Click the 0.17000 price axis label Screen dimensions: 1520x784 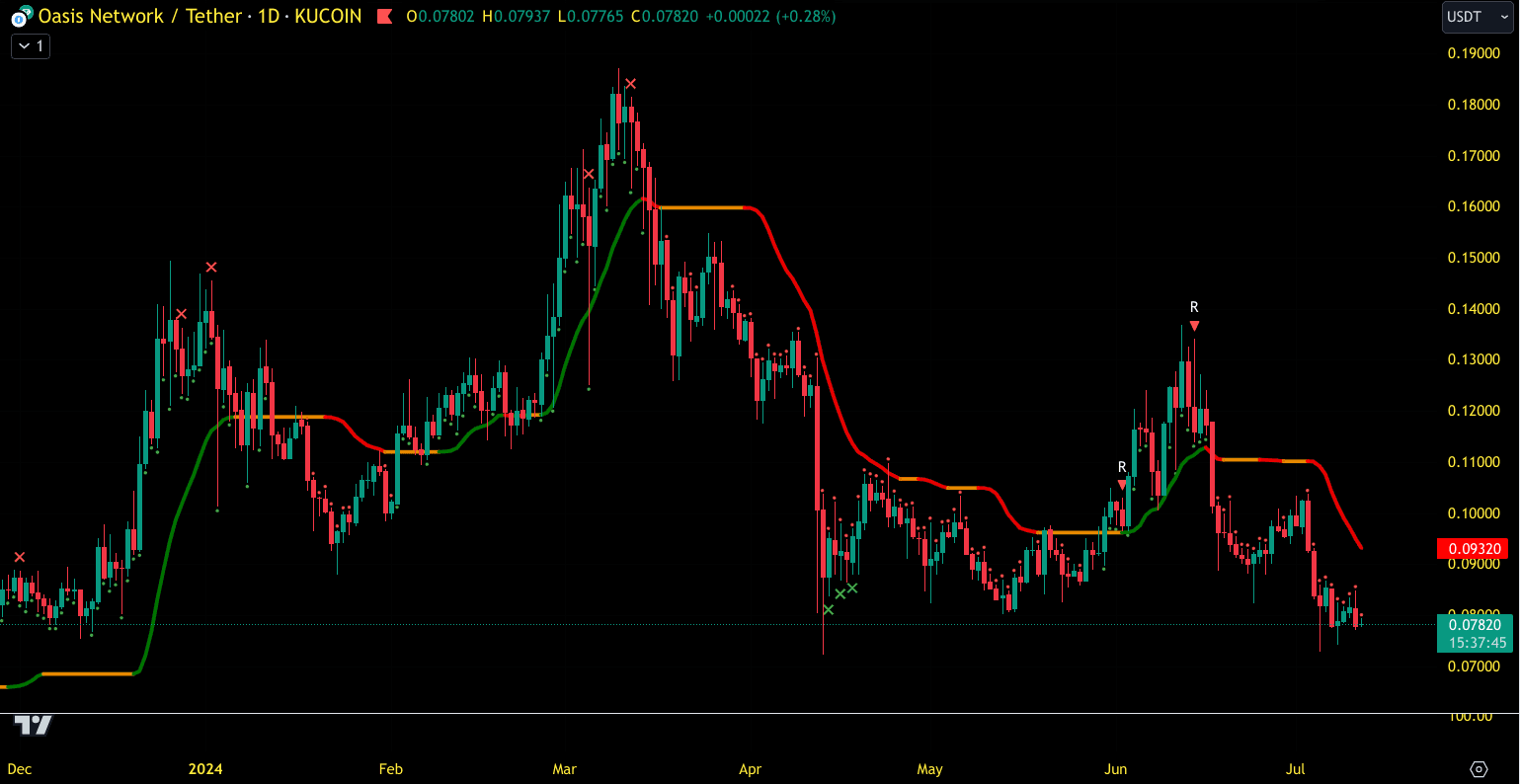pos(1474,156)
